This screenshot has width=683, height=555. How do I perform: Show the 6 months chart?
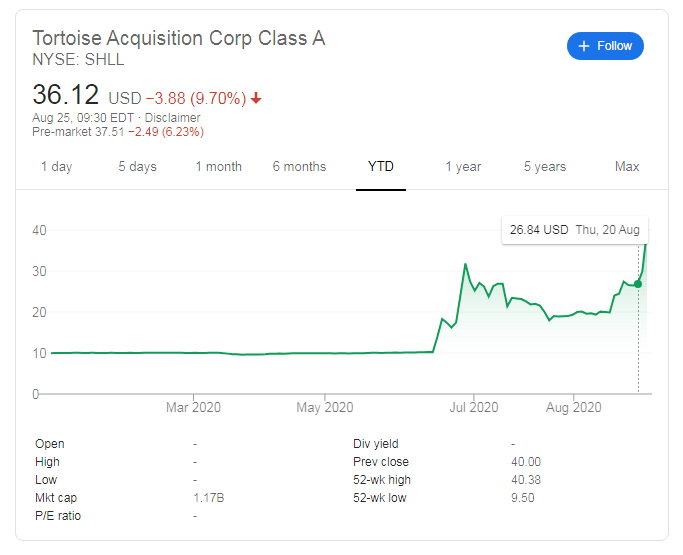299,167
